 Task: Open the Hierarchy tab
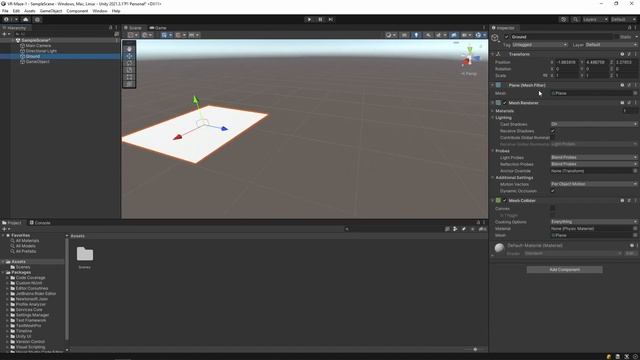pyautogui.click(x=15, y=28)
